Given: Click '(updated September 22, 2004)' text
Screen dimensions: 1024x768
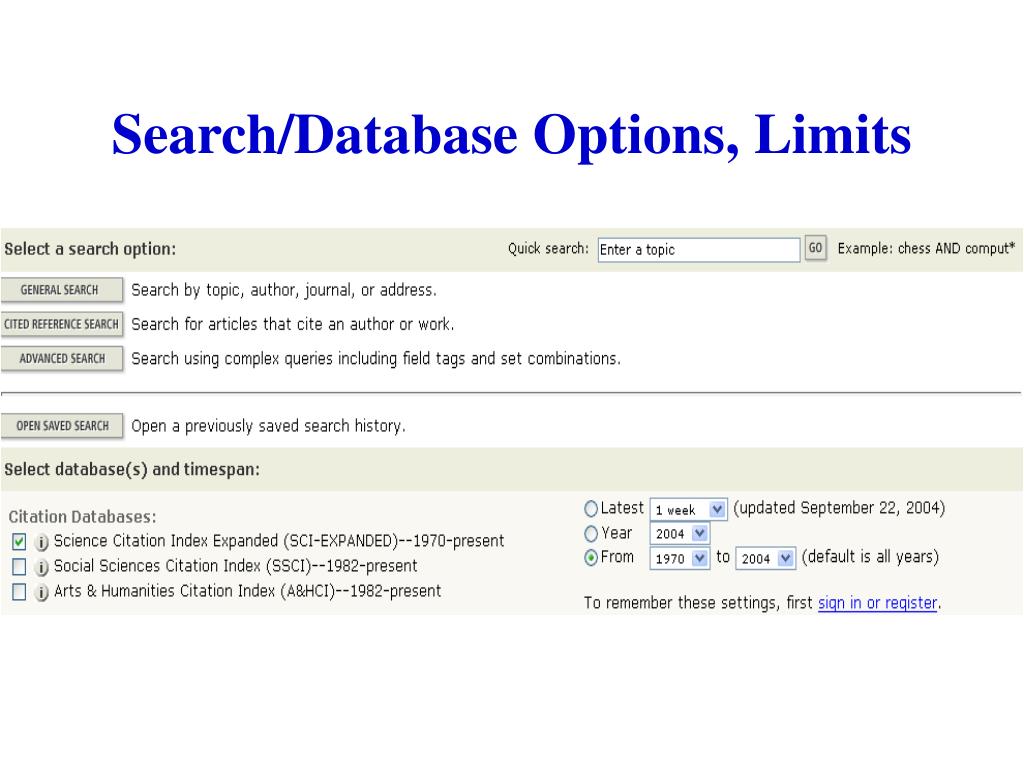Looking at the screenshot, I should 839,508.
